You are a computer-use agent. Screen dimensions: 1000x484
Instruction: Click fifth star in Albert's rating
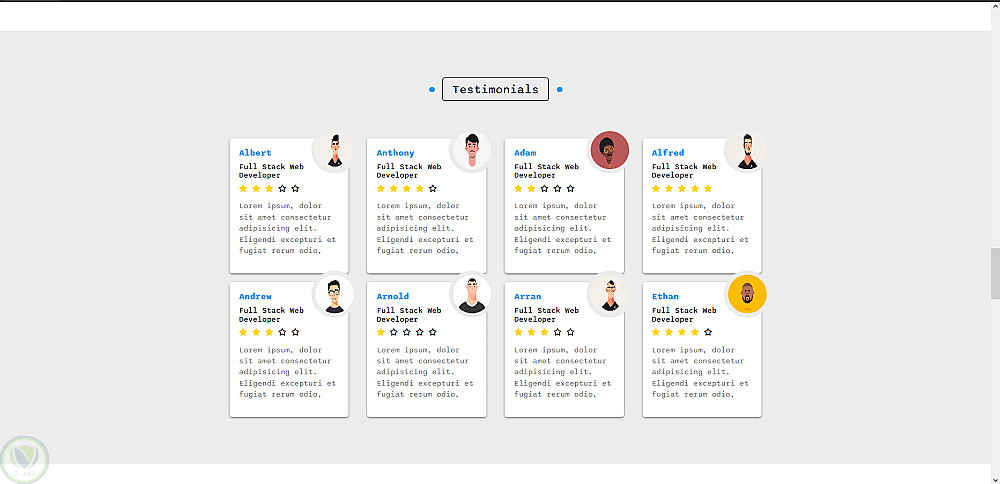[295, 188]
